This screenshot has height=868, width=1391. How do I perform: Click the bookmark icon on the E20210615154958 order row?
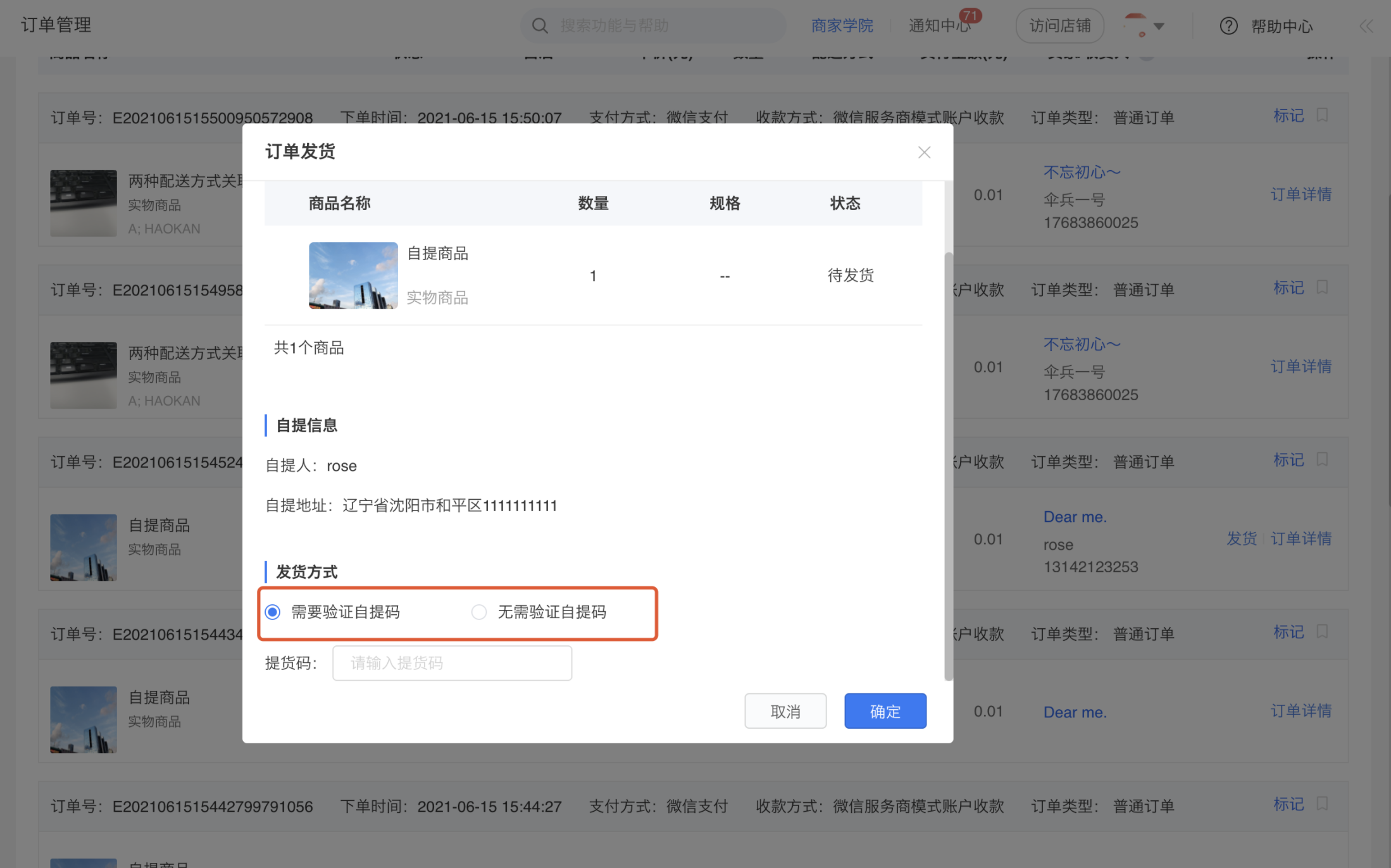(1321, 287)
